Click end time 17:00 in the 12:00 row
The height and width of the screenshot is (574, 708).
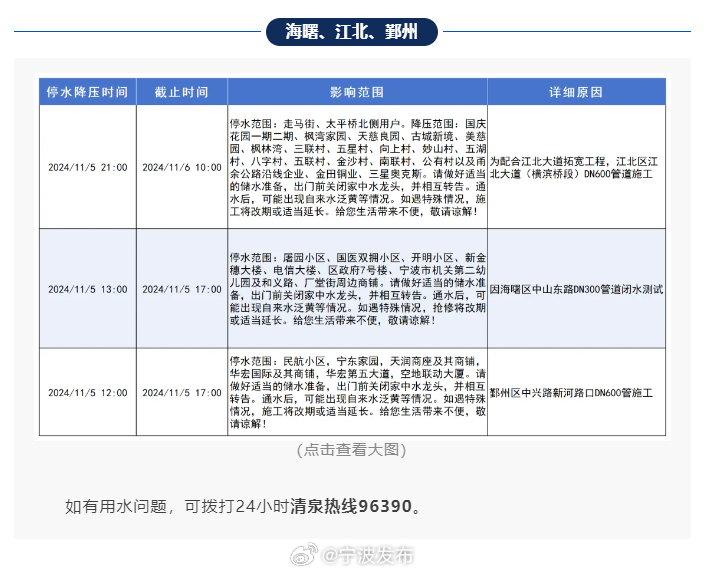click(x=182, y=393)
